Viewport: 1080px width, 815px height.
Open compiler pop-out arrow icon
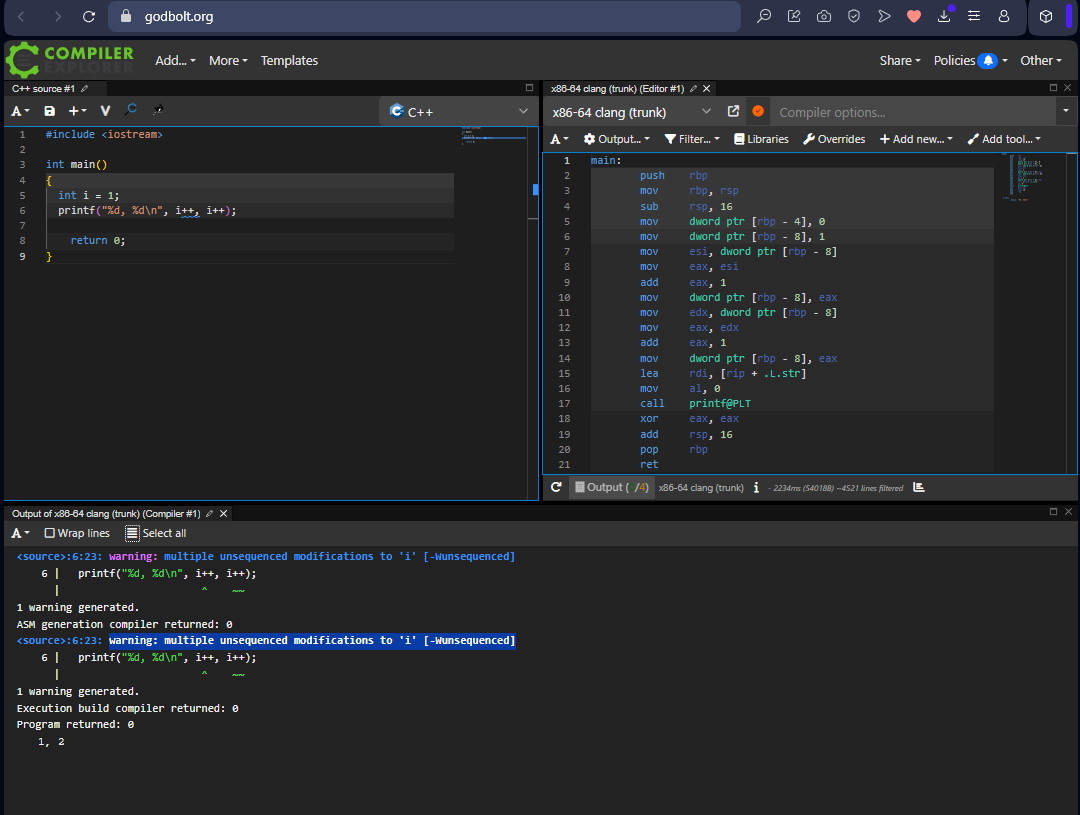tap(733, 112)
